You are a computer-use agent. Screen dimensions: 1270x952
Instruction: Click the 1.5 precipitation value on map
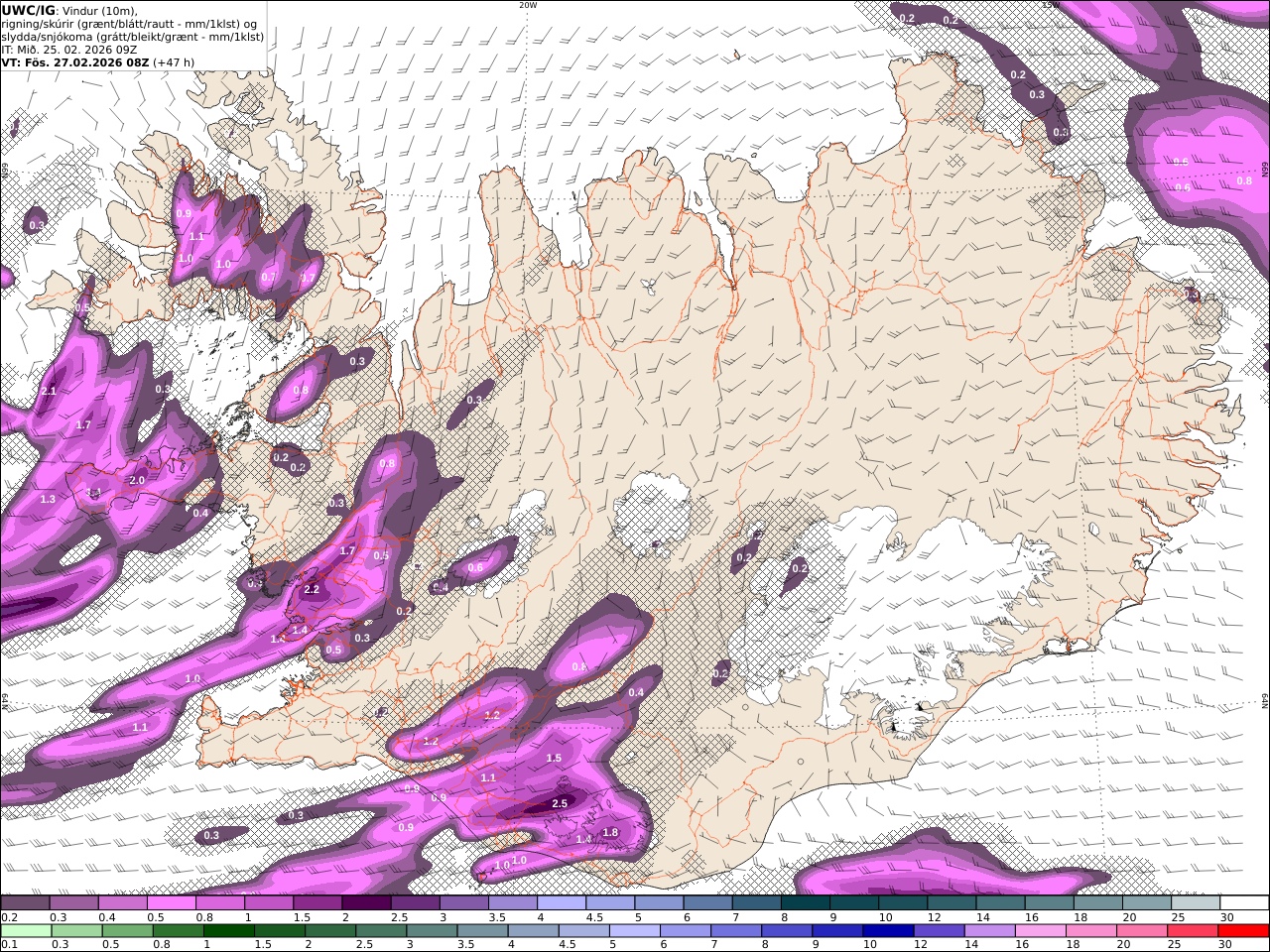click(x=554, y=758)
